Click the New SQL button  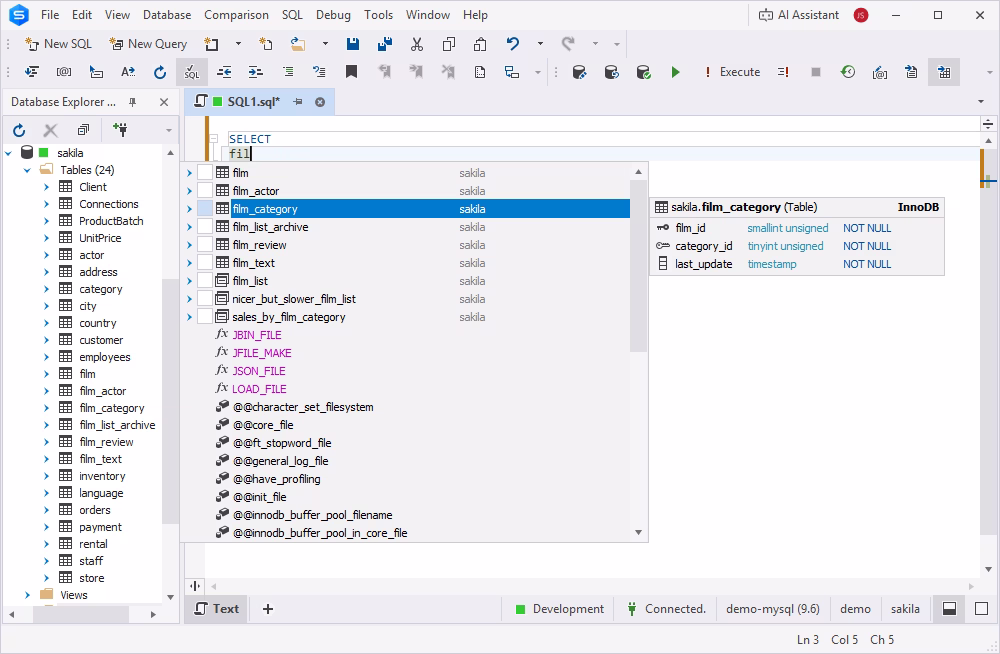[58, 43]
